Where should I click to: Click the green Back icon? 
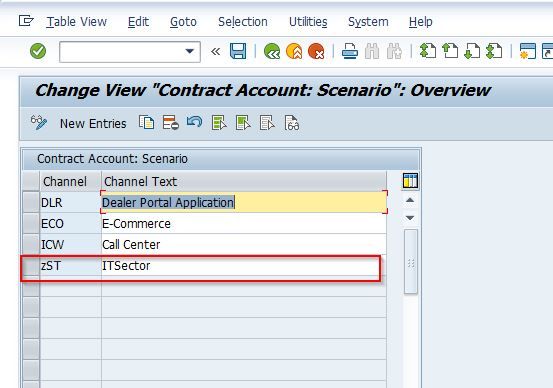coord(272,51)
